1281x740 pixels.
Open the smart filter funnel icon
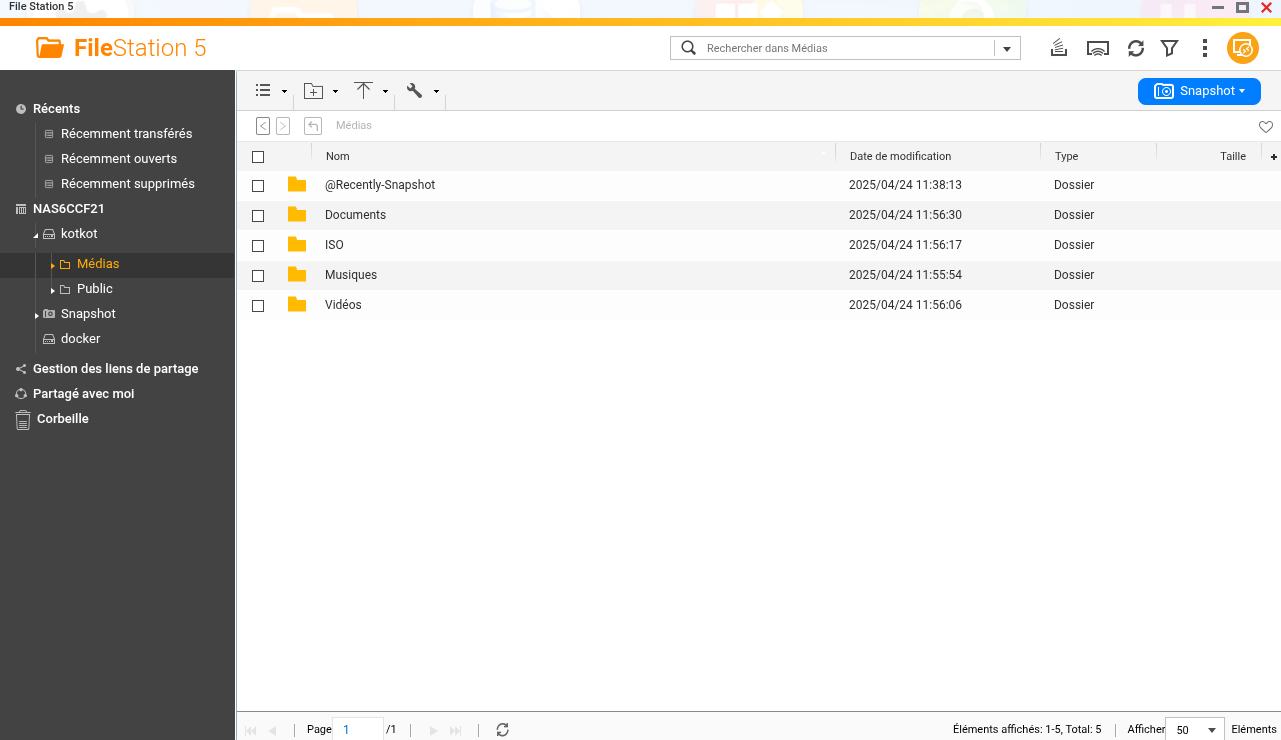(1169, 48)
